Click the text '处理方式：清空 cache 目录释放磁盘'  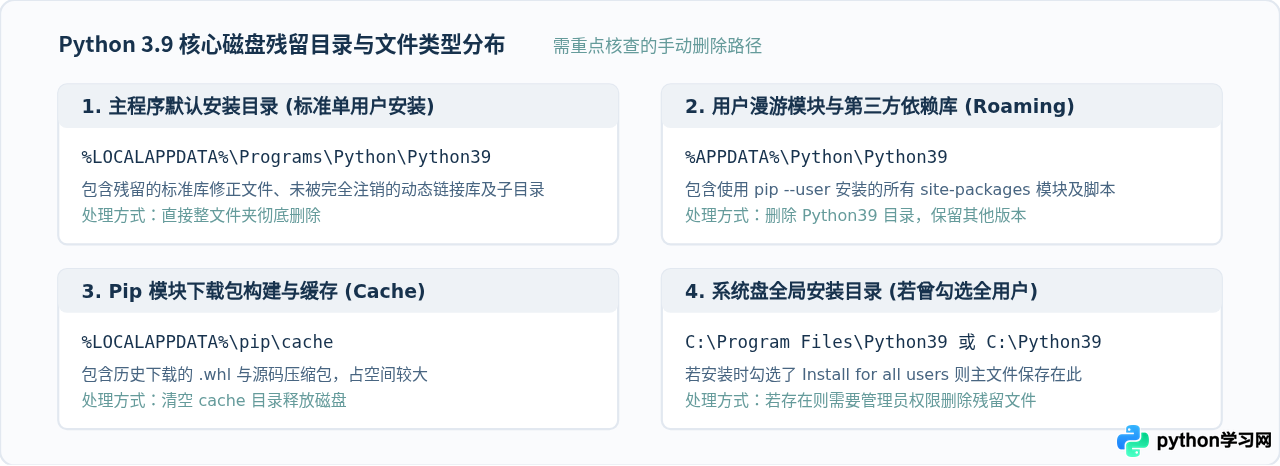(214, 400)
